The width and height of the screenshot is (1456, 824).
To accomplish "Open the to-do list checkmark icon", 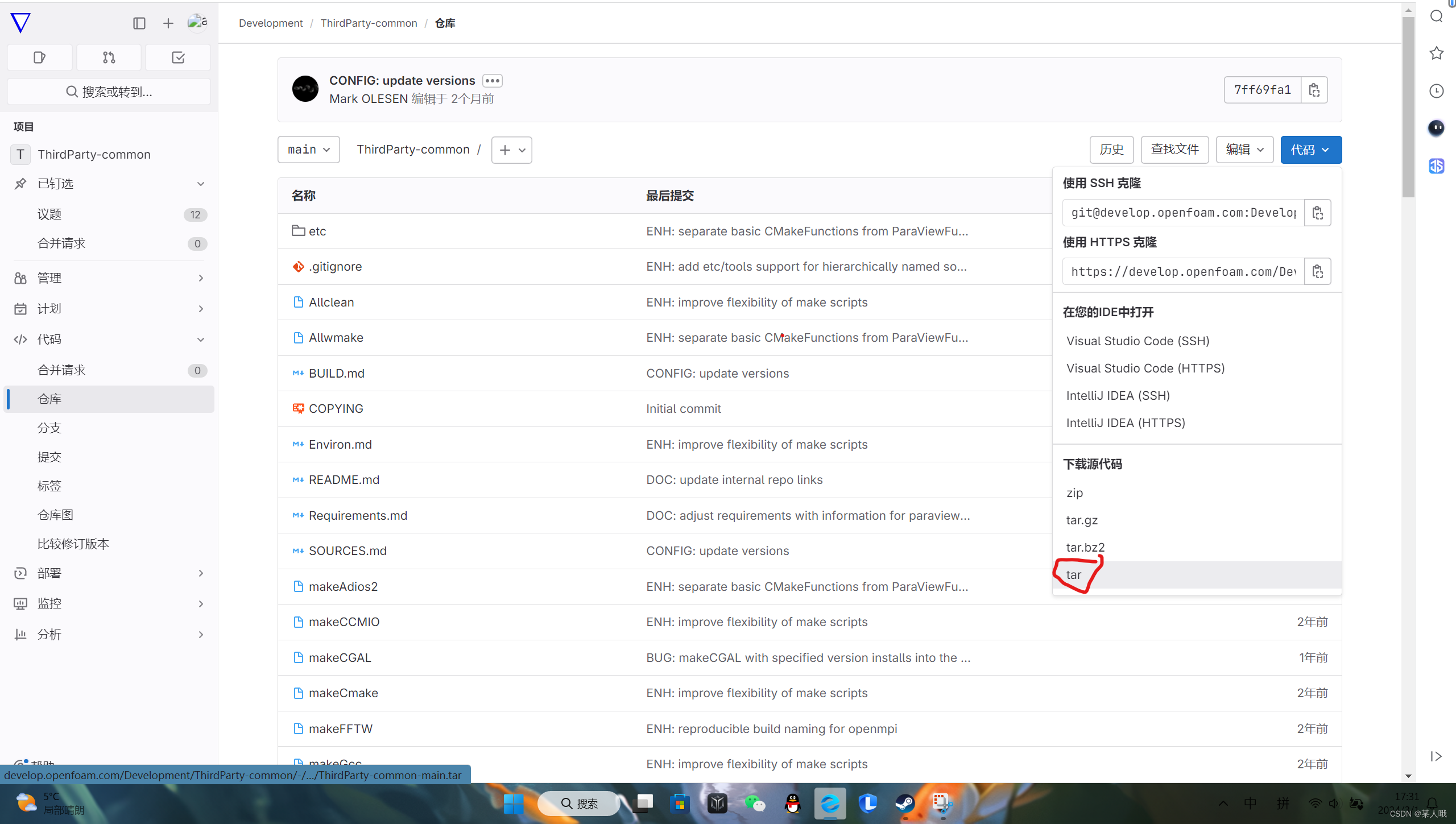I will tap(177, 57).
